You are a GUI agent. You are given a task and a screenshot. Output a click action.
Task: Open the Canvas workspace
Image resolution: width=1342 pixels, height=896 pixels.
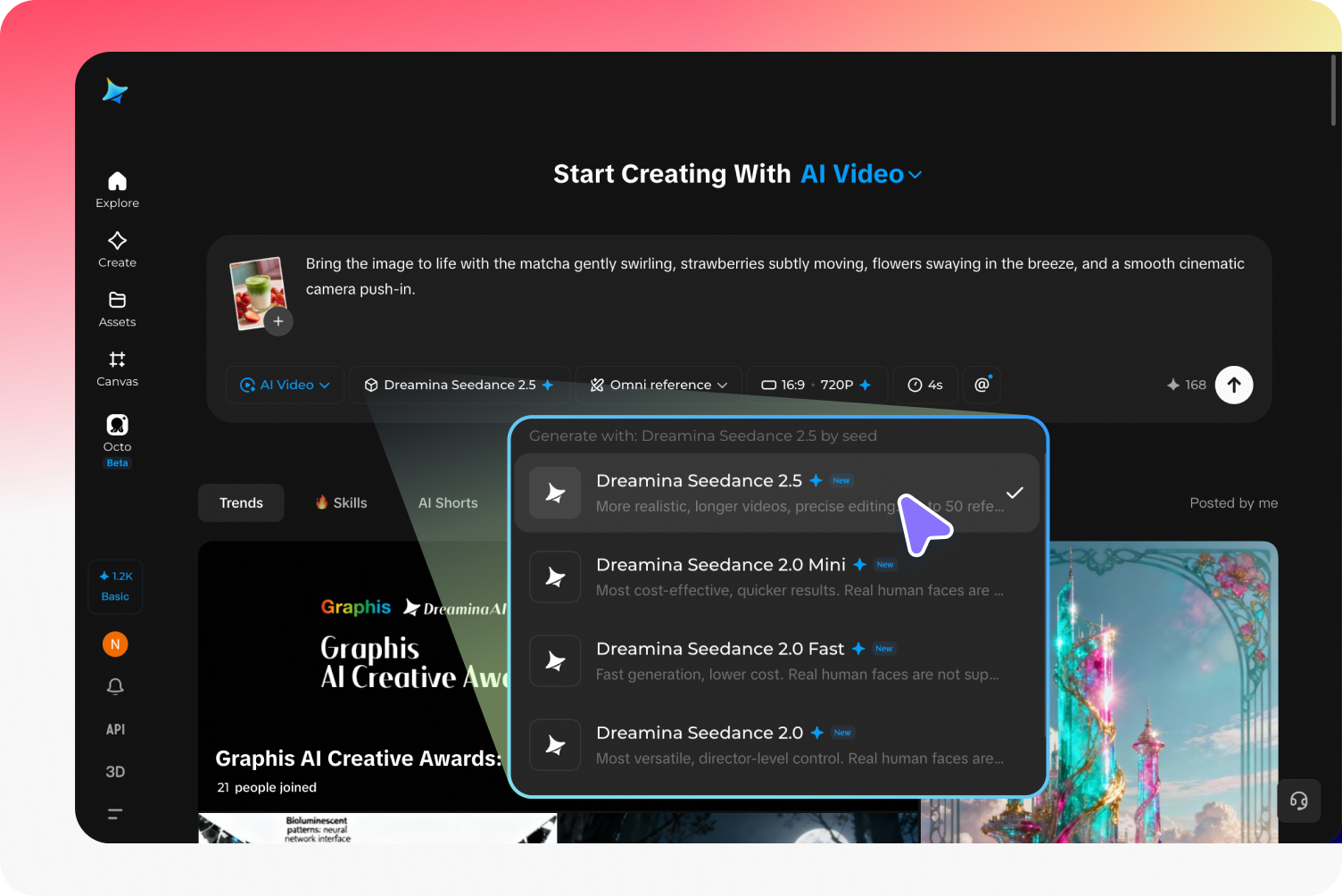tap(117, 368)
